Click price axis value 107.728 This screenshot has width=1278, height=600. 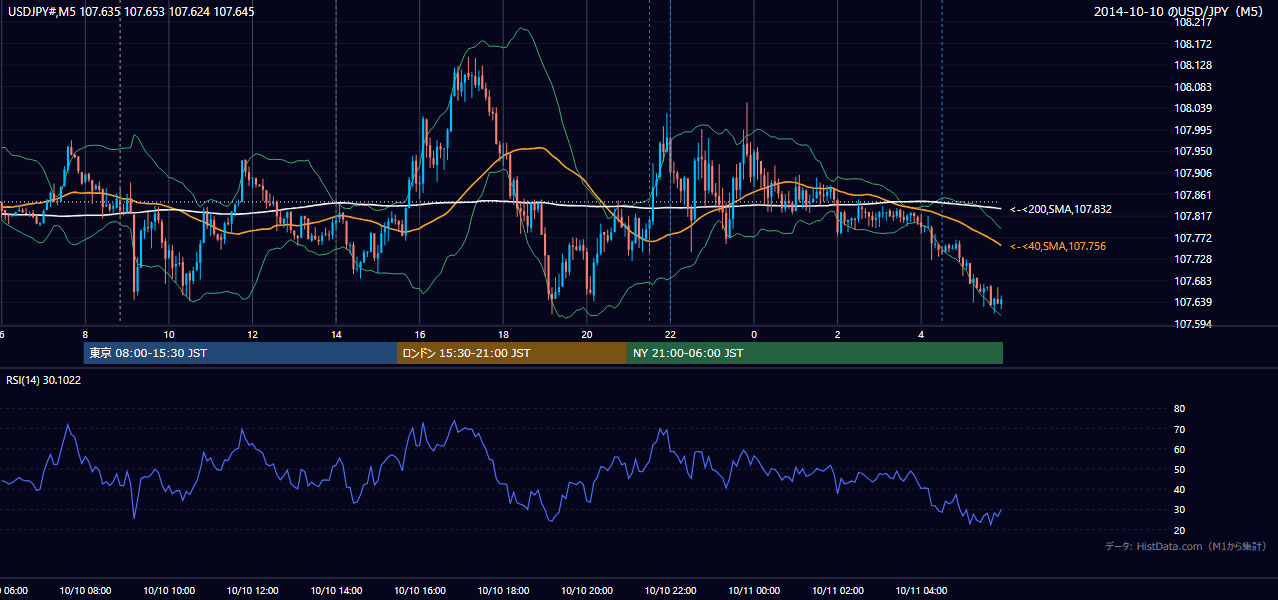(1193, 259)
